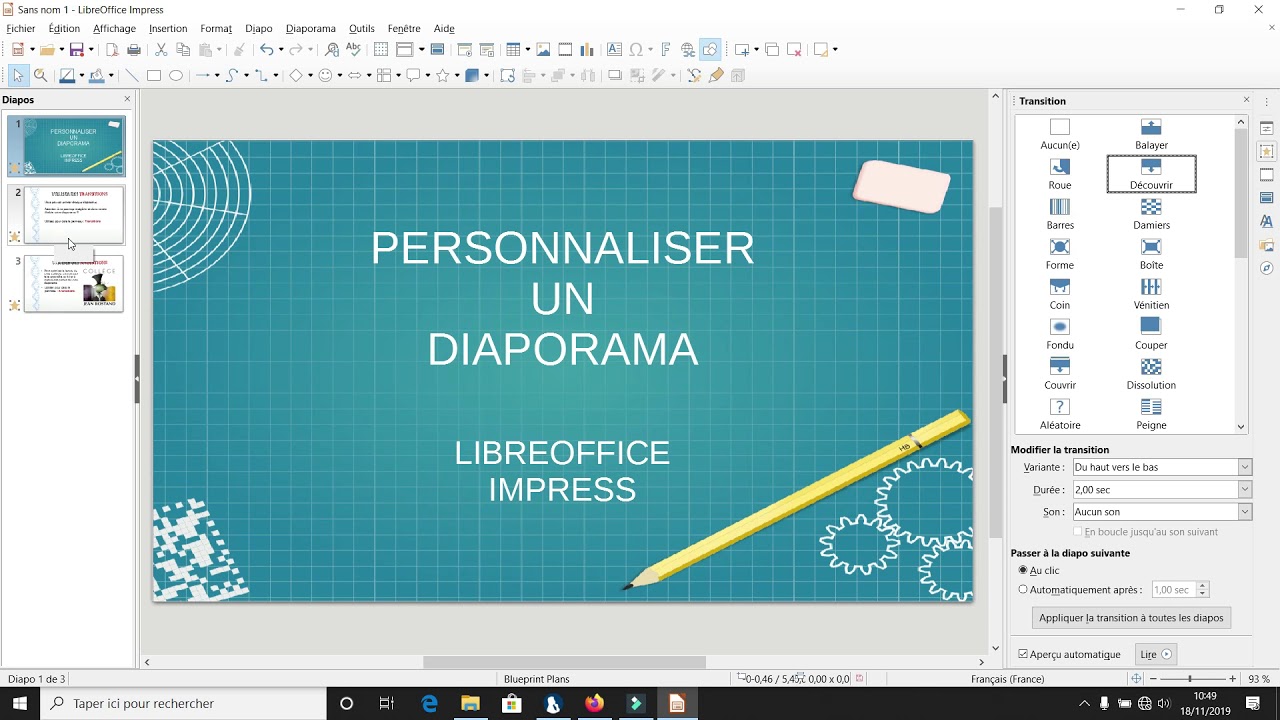Click the Rotate tool icon
This screenshot has width=1280, height=720.
pyautogui.click(x=508, y=75)
